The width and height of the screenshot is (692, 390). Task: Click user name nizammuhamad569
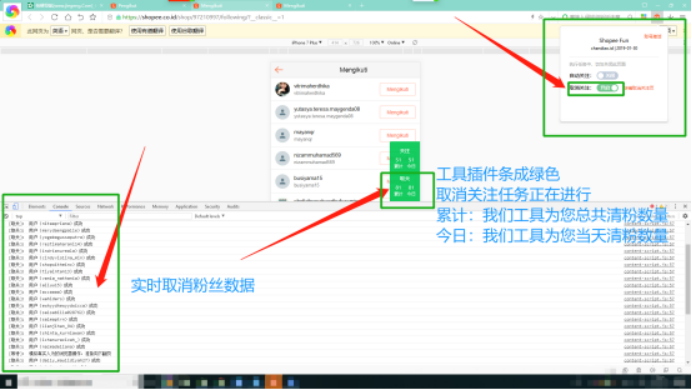click(317, 155)
